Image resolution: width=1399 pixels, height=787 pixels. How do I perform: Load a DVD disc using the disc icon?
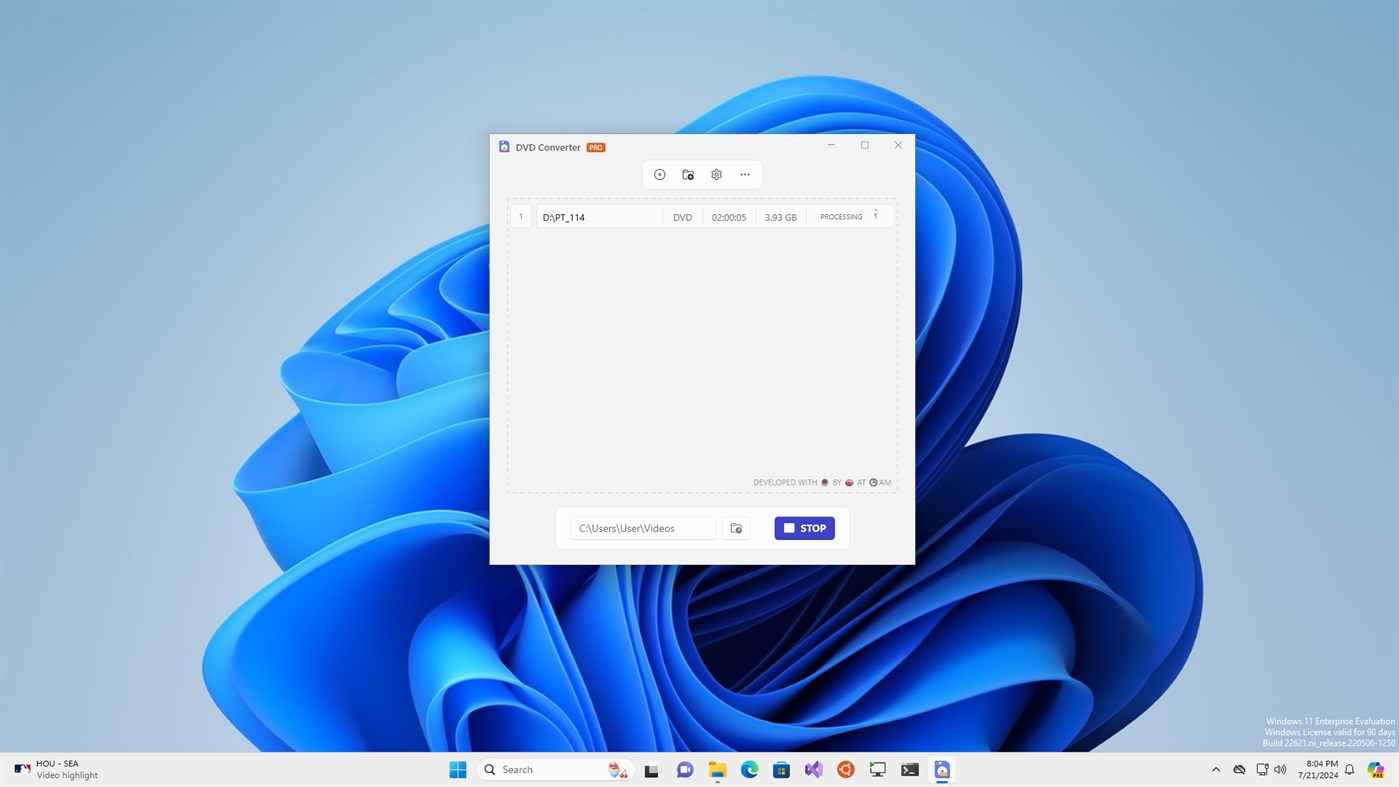[660, 174]
